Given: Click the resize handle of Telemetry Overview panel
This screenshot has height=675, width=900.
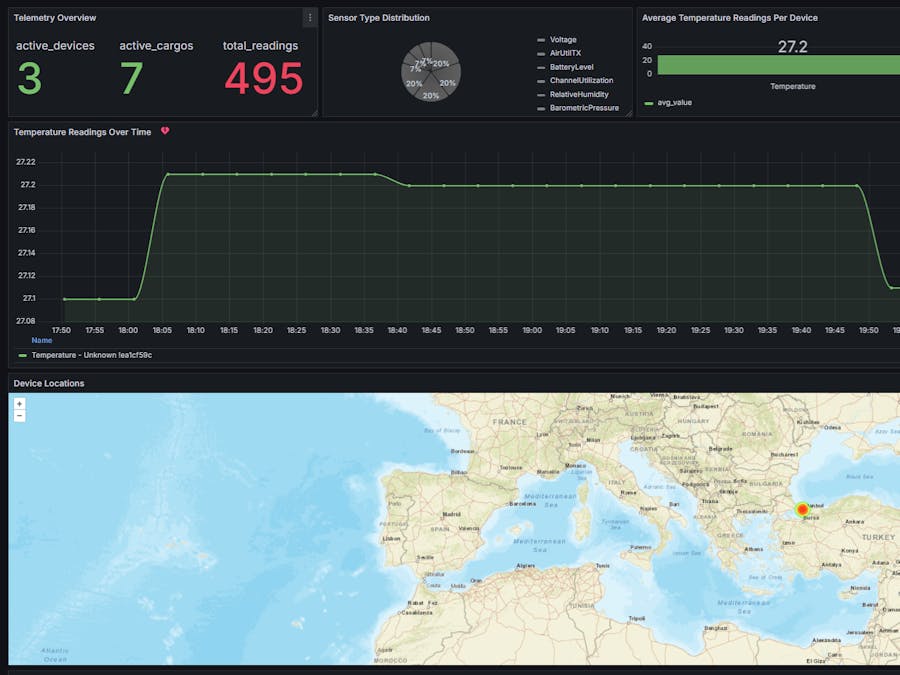Looking at the screenshot, I should point(313,113).
